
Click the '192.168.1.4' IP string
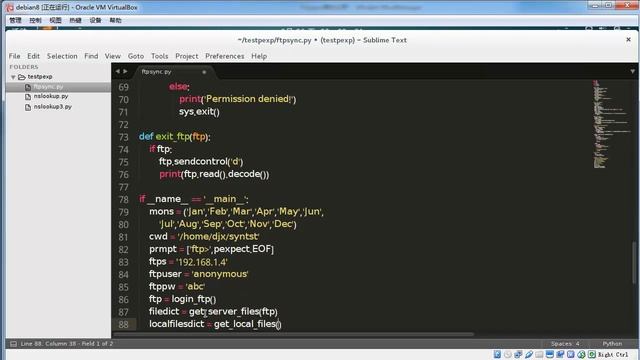coord(202,262)
